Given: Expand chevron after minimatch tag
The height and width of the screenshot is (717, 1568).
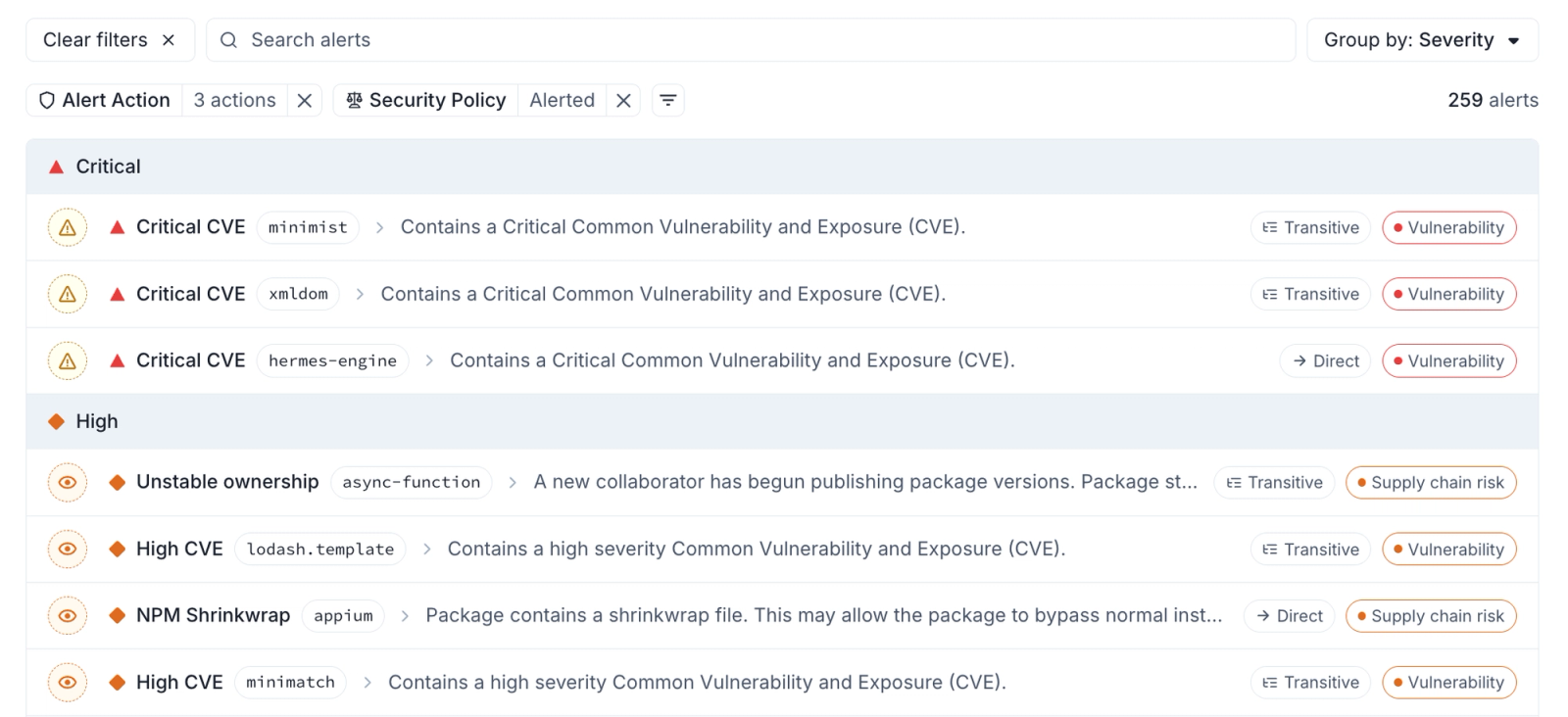Looking at the screenshot, I should [x=367, y=682].
